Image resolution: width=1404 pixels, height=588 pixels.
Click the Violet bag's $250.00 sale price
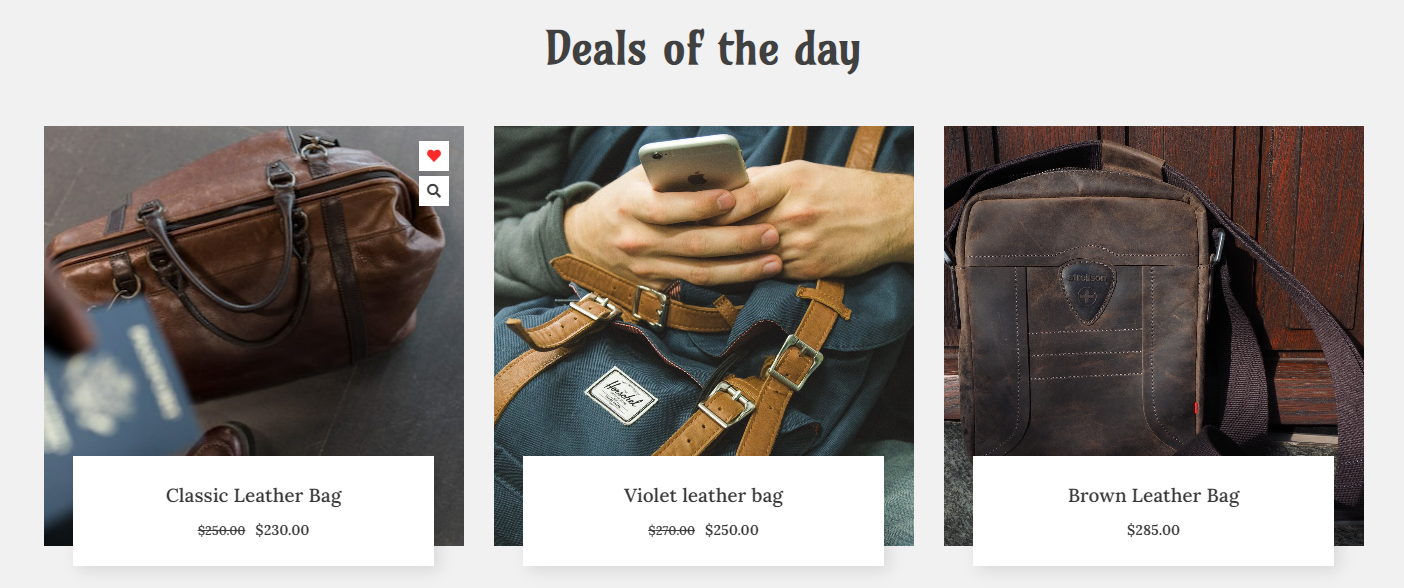point(732,530)
